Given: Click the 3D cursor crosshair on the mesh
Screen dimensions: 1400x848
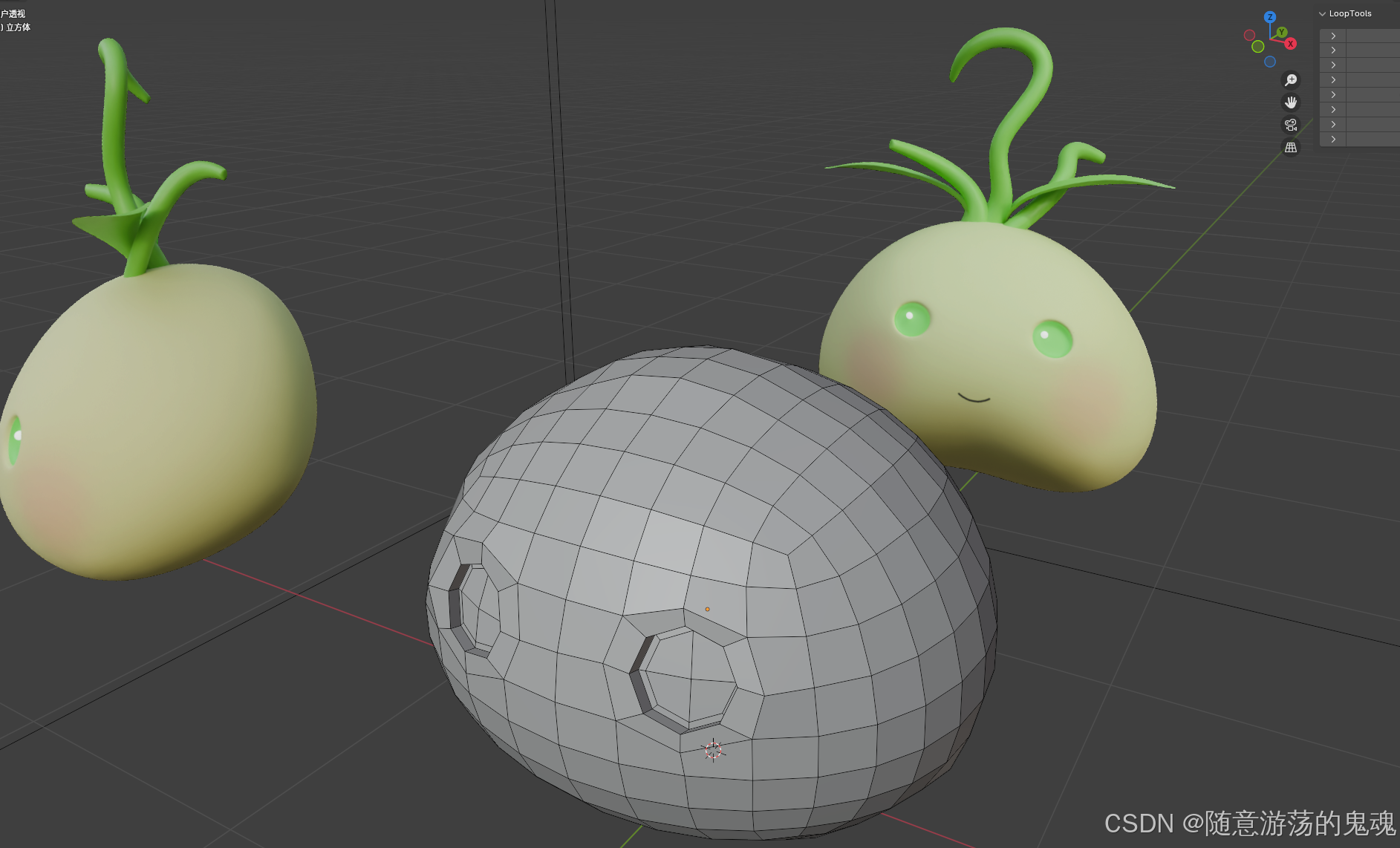Looking at the screenshot, I should point(713,750).
